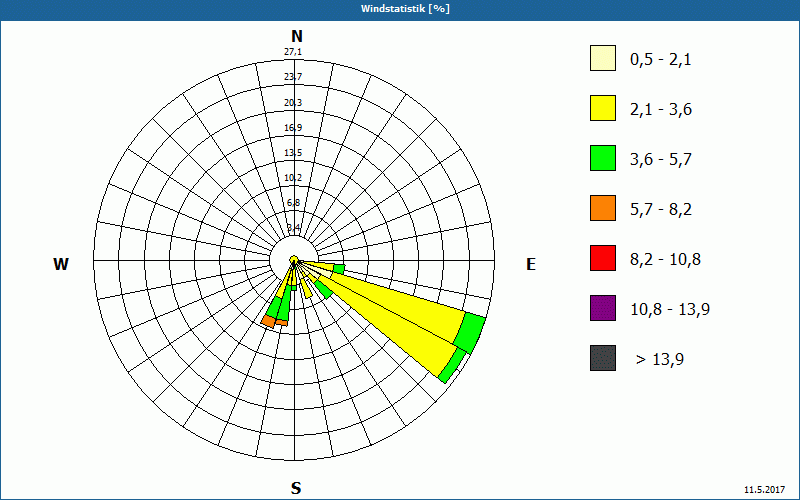Pick the purple 10,8 - 13,9 legend swatch

click(x=603, y=308)
